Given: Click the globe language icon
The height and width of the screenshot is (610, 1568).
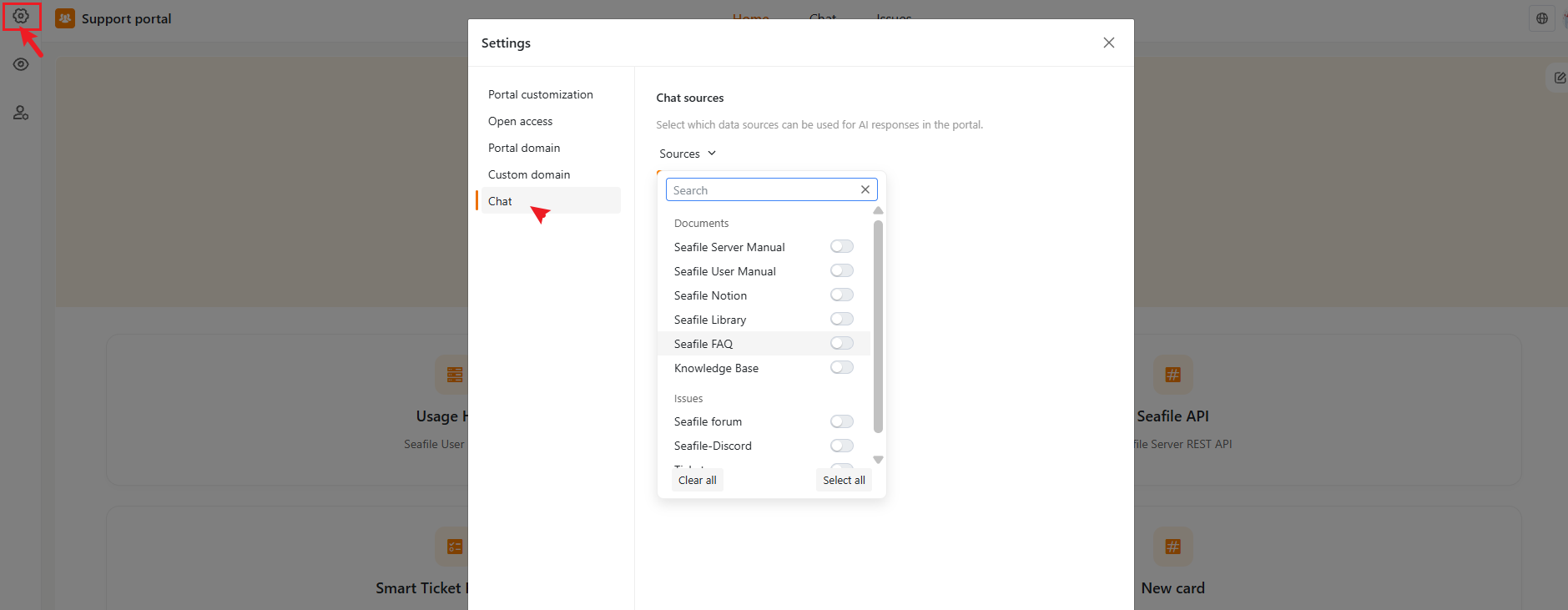Looking at the screenshot, I should point(1542,18).
